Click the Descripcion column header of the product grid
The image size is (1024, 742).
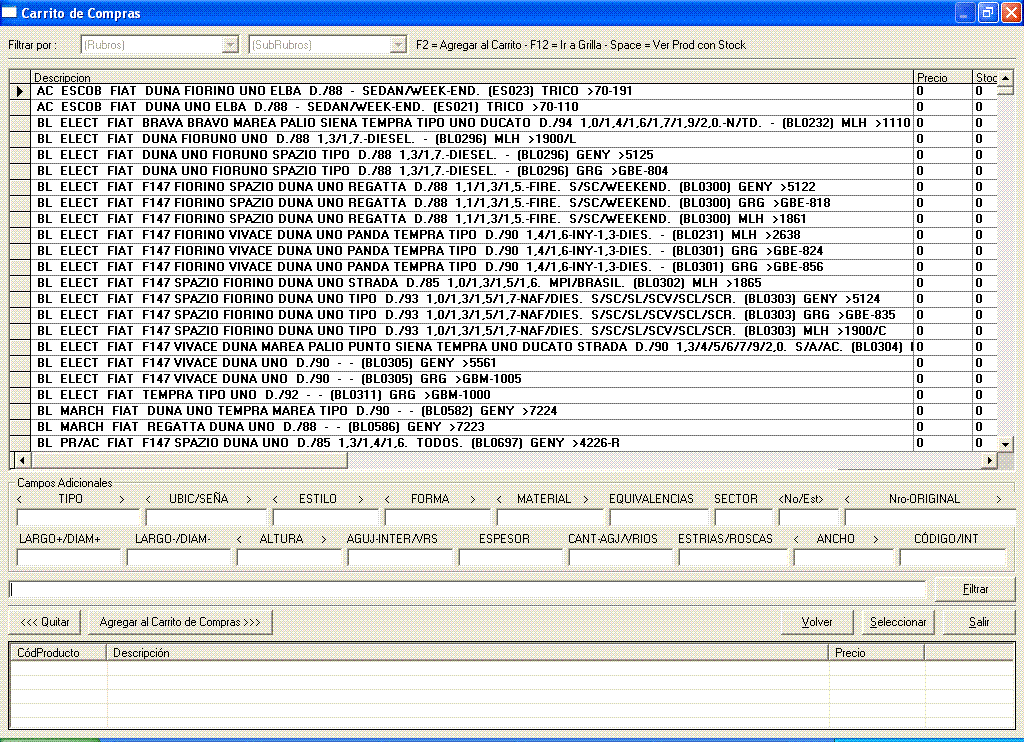click(472, 77)
